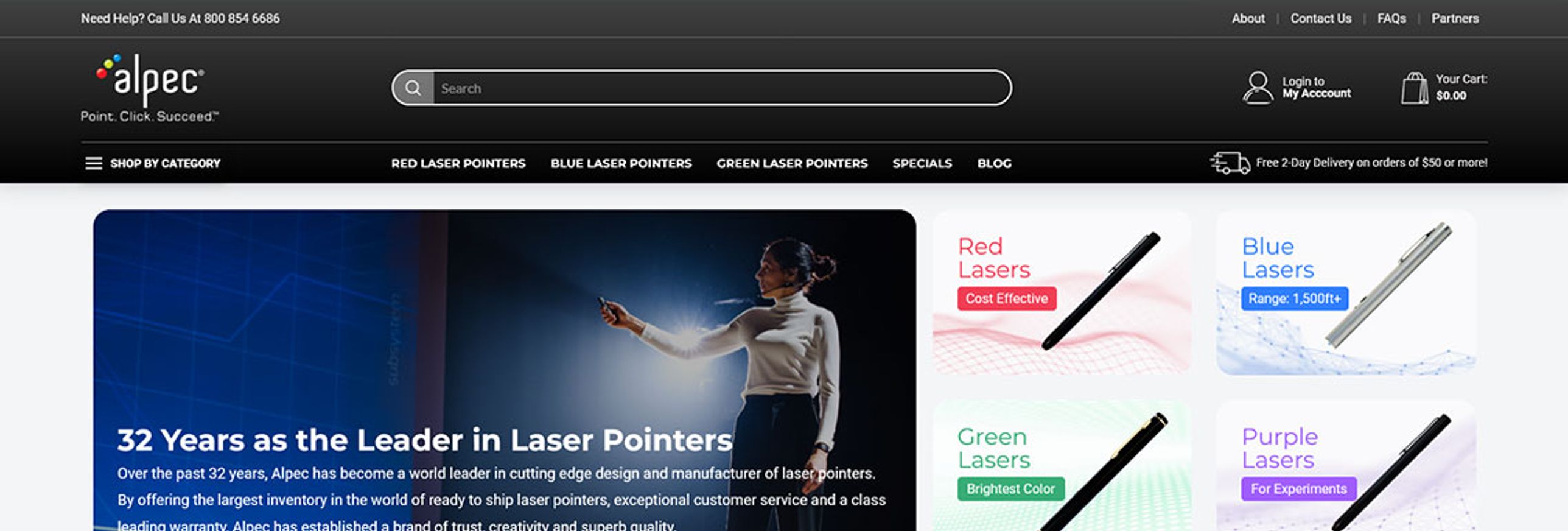Visit the Blog page

tap(995, 163)
